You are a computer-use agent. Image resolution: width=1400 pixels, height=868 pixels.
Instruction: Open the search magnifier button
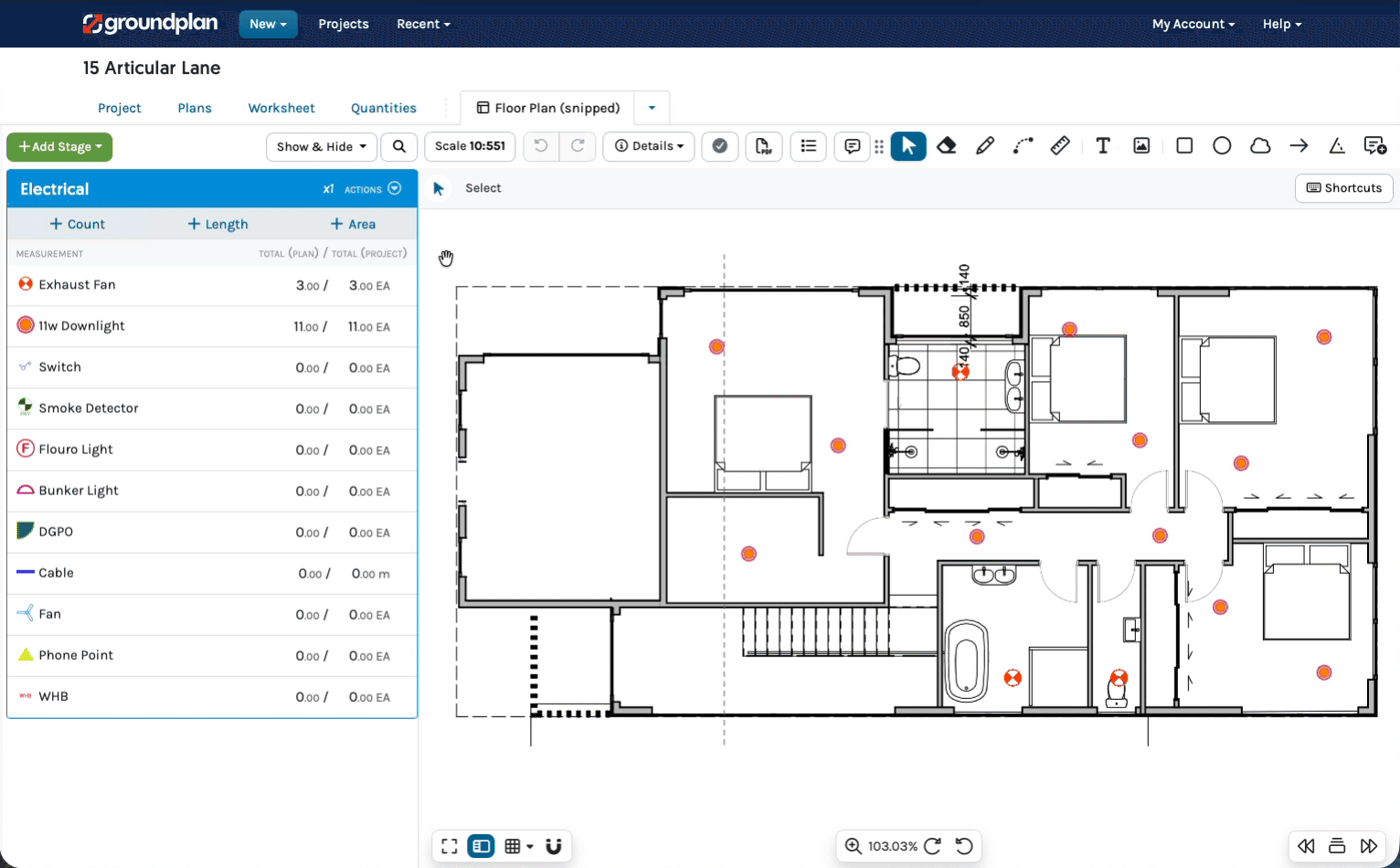pyautogui.click(x=399, y=146)
